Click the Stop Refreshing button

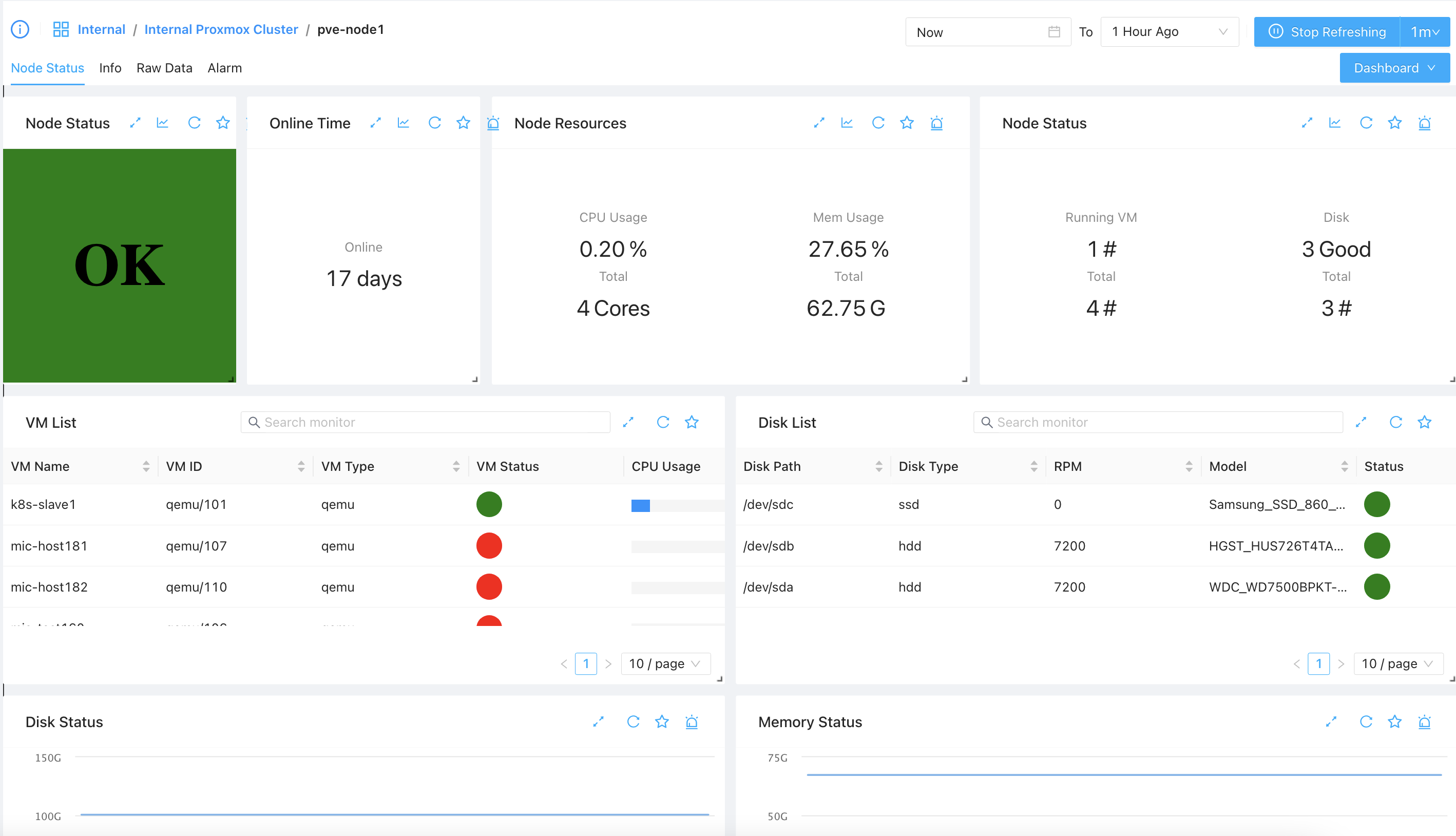[x=1326, y=32]
